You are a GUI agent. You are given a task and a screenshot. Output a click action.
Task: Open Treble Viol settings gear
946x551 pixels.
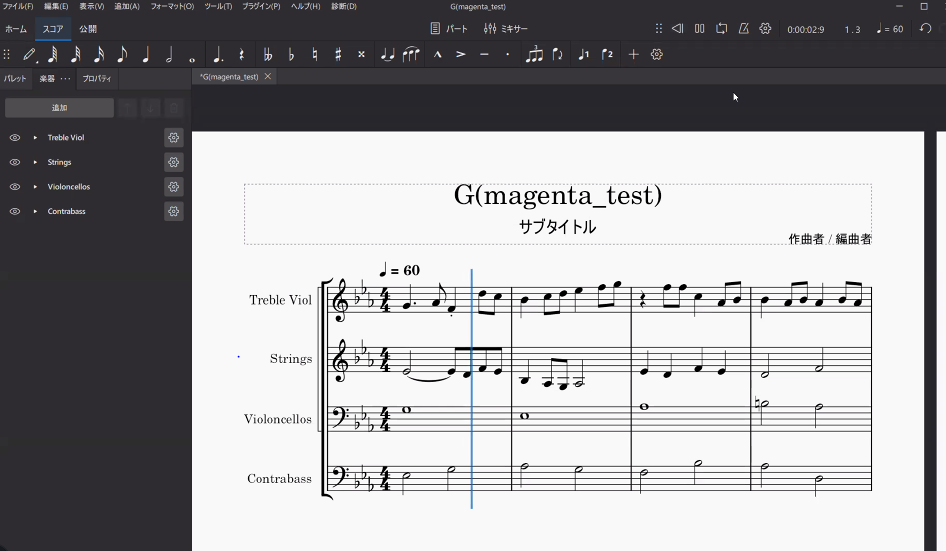click(x=174, y=138)
